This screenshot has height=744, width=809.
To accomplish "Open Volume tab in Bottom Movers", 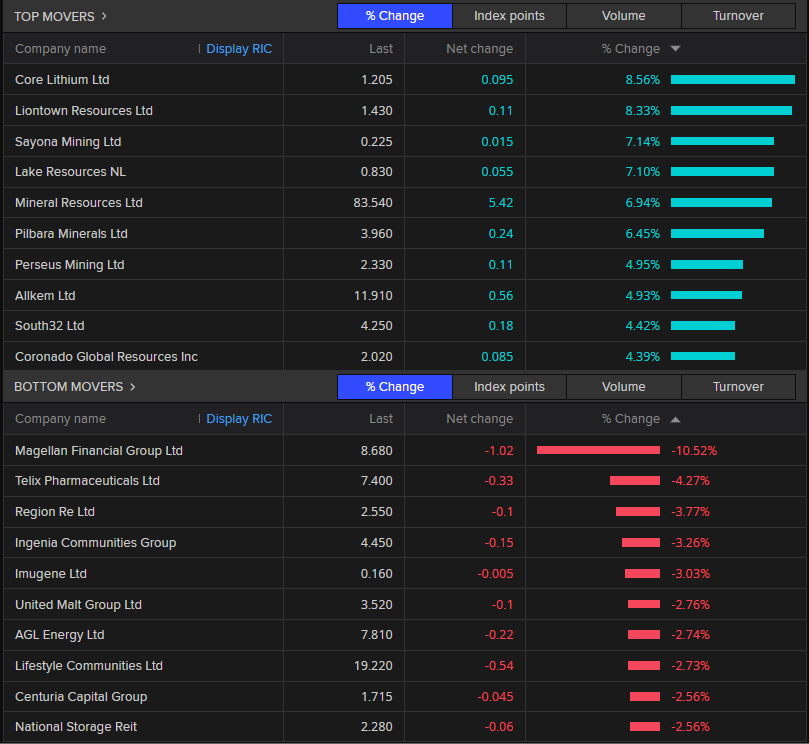I will (x=624, y=387).
